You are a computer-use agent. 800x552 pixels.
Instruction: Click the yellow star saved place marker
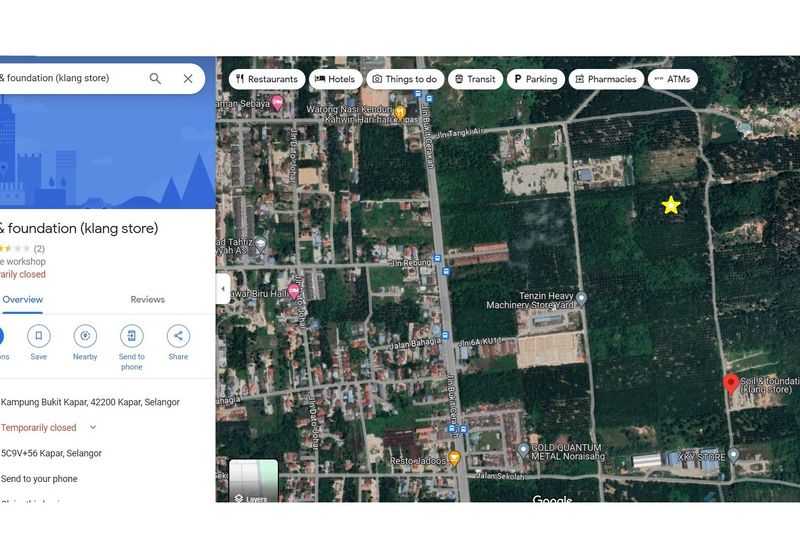click(x=671, y=205)
